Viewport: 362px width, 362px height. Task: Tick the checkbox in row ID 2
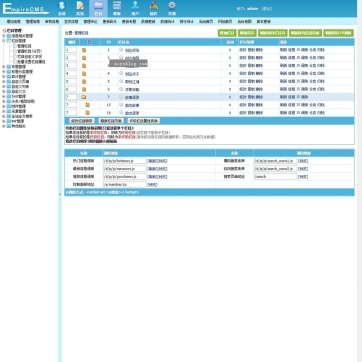[x=121, y=57]
